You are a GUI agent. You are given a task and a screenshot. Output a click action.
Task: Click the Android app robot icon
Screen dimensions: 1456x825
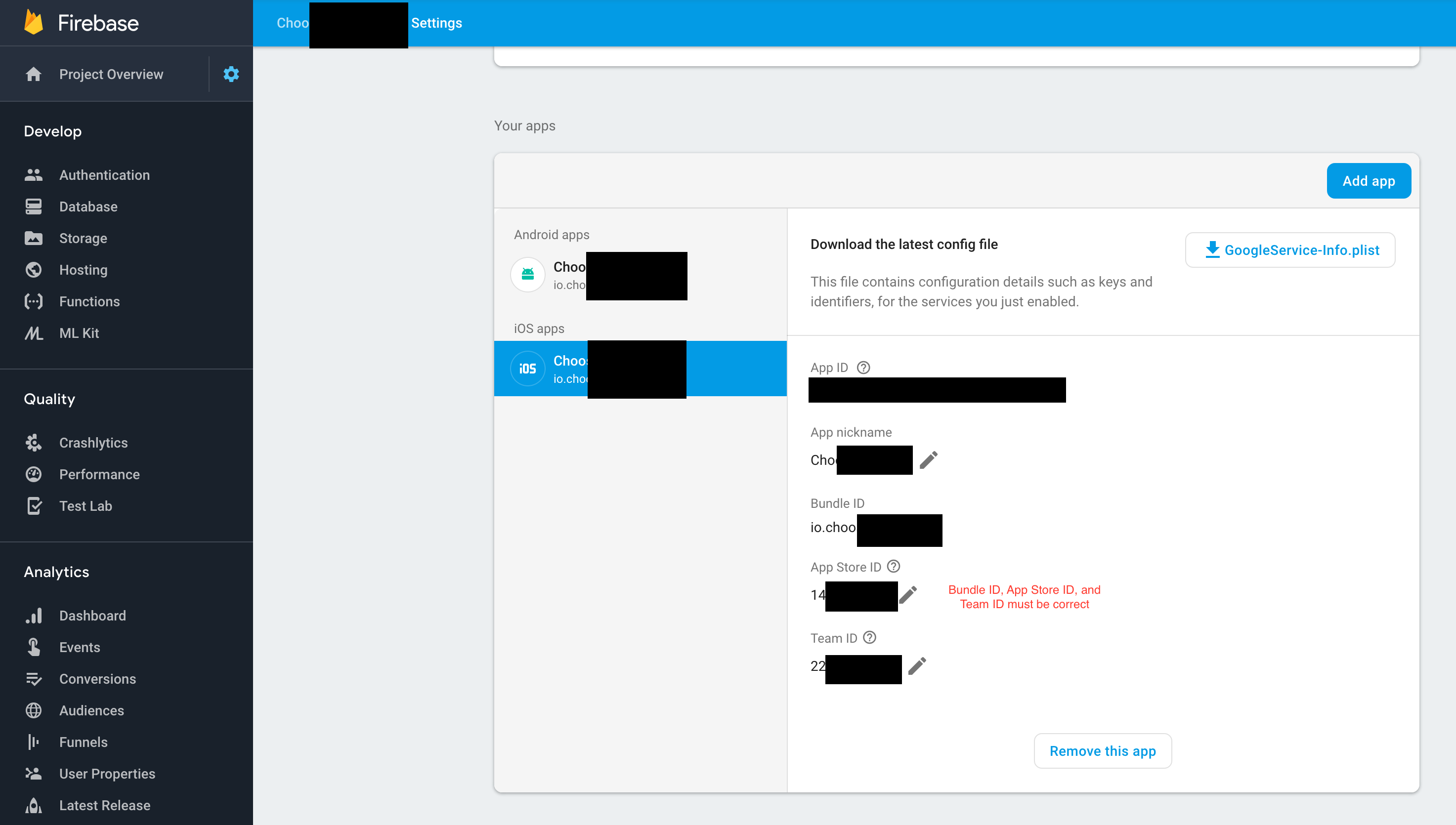click(528, 275)
